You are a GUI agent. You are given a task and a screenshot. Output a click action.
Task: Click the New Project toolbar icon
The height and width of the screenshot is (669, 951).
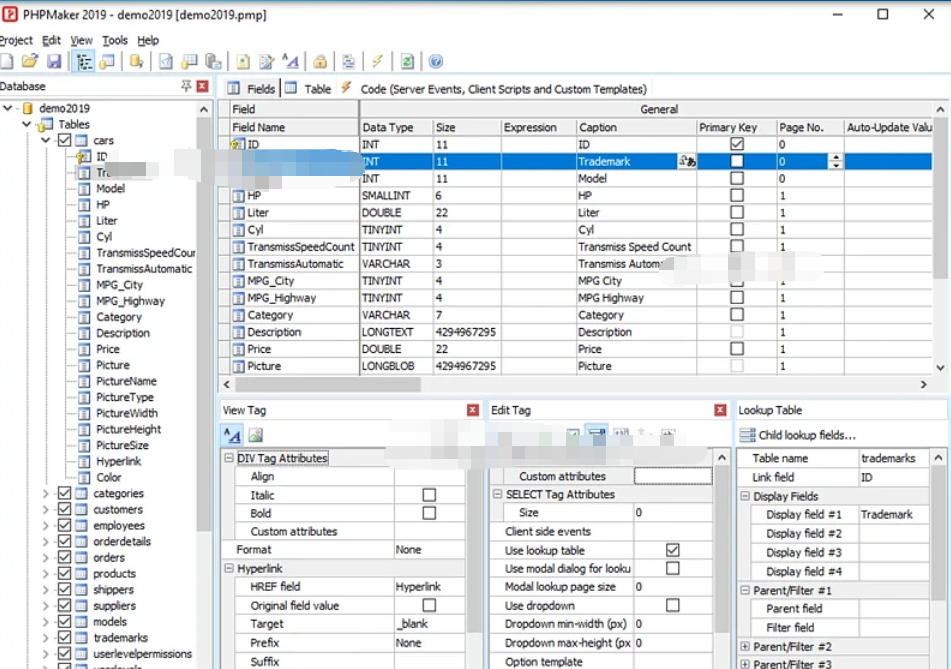click(6, 61)
